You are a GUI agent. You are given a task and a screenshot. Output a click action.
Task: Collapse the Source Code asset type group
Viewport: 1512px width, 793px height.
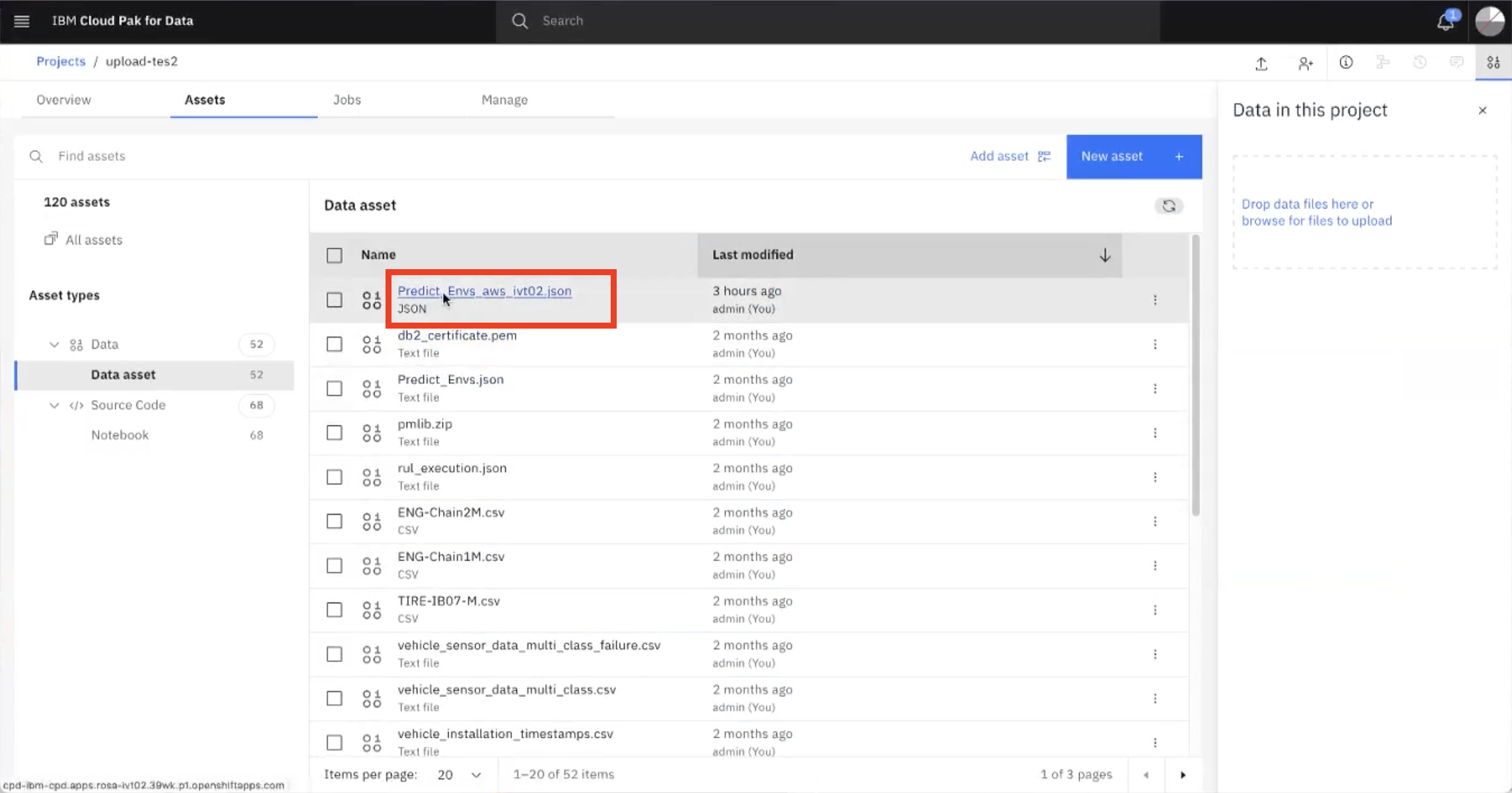(54, 406)
